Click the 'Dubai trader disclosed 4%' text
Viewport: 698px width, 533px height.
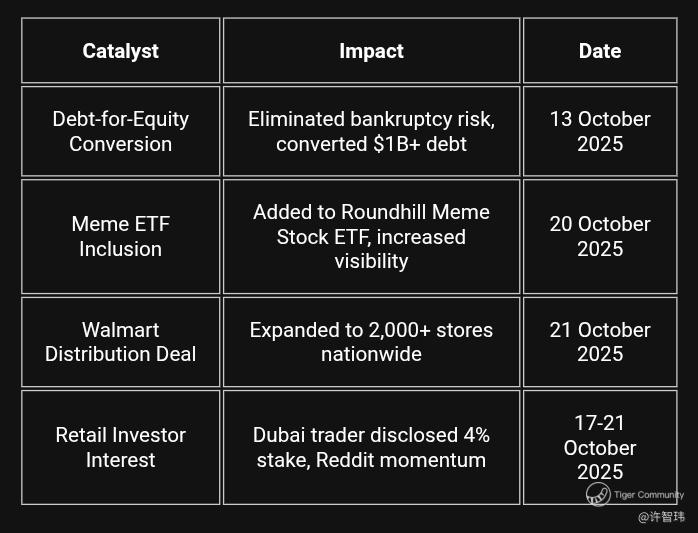(x=371, y=435)
